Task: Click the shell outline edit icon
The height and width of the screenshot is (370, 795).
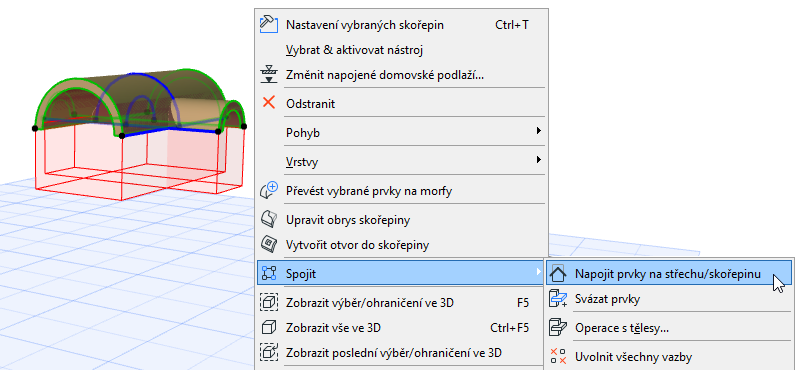Action: pos(268,219)
